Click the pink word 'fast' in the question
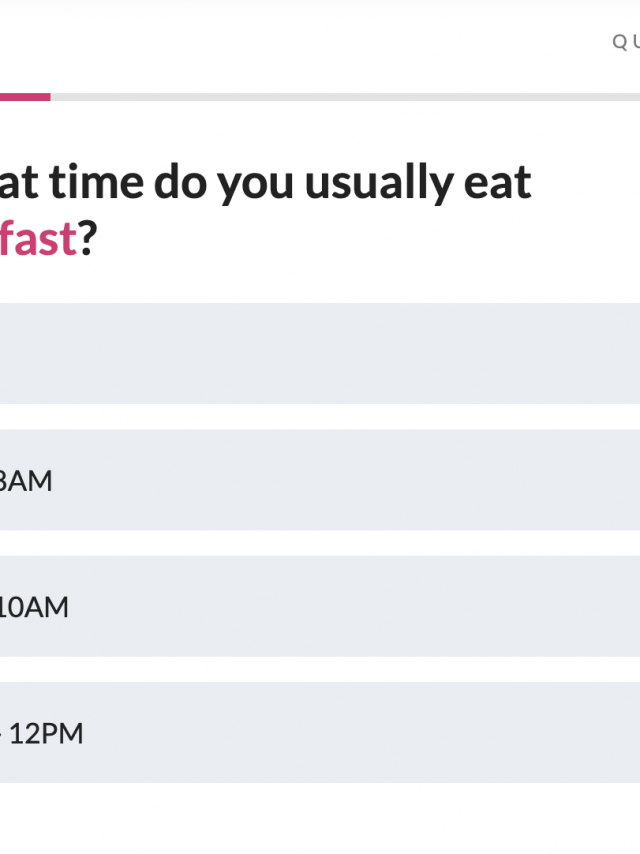The height and width of the screenshot is (854, 640). coord(38,238)
